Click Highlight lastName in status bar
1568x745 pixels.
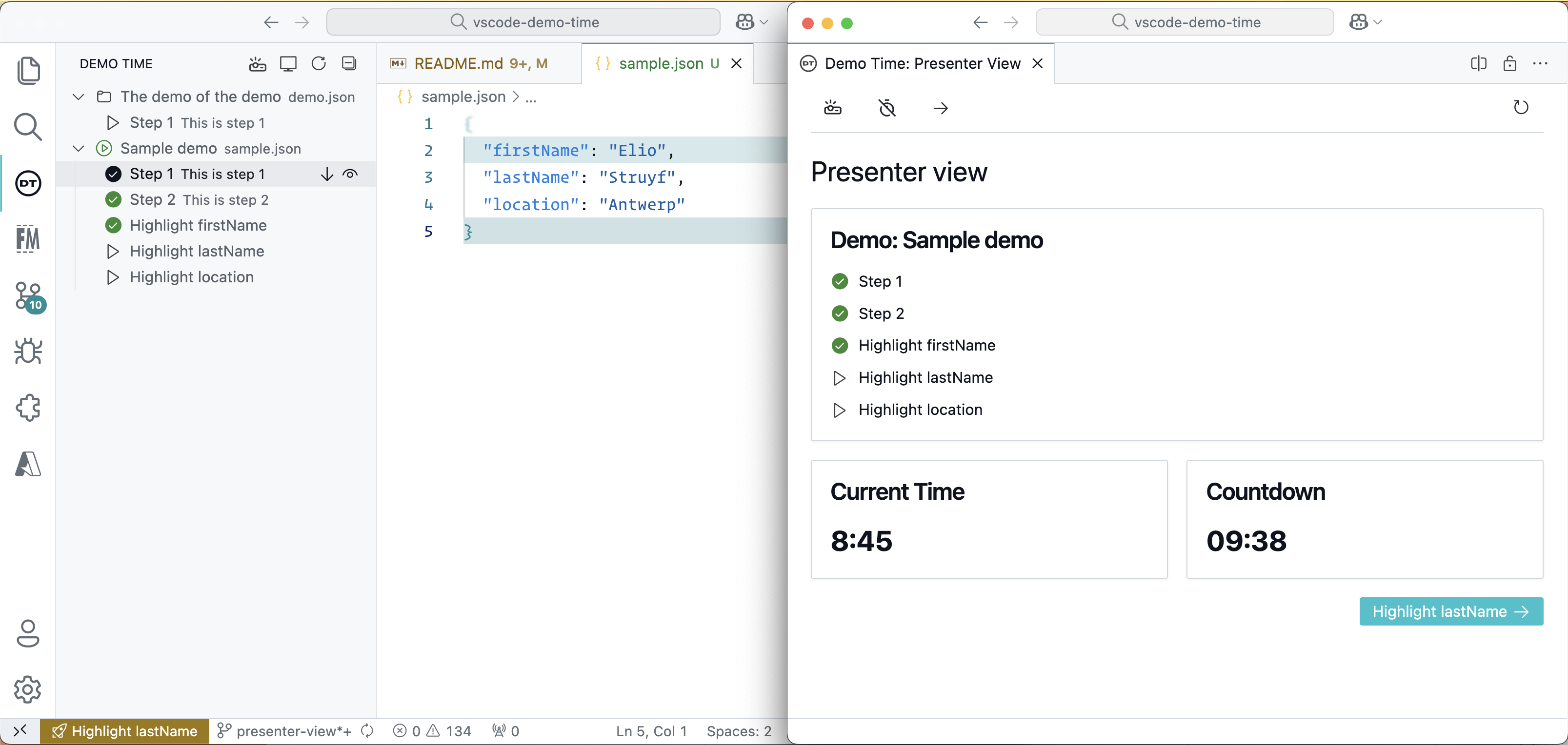tap(125, 731)
